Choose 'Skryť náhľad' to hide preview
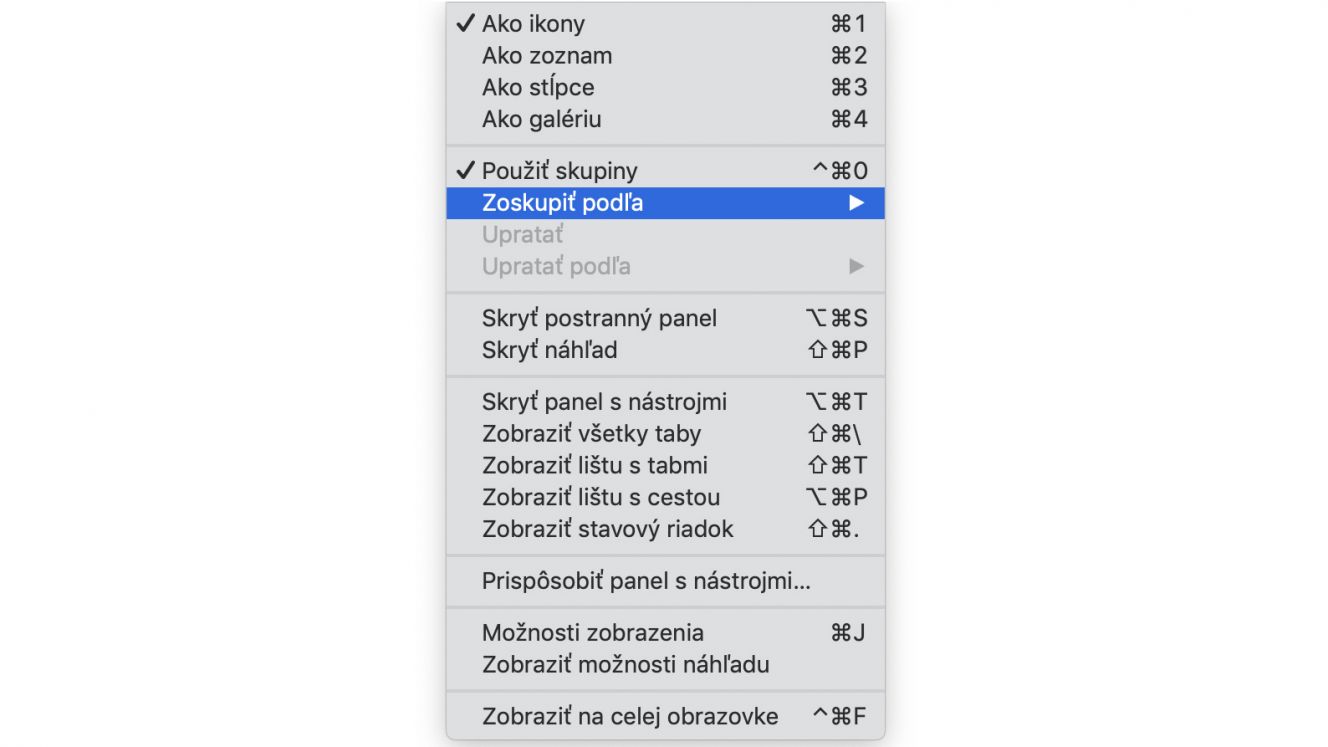Image resolution: width=1328 pixels, height=747 pixels. coord(665,351)
